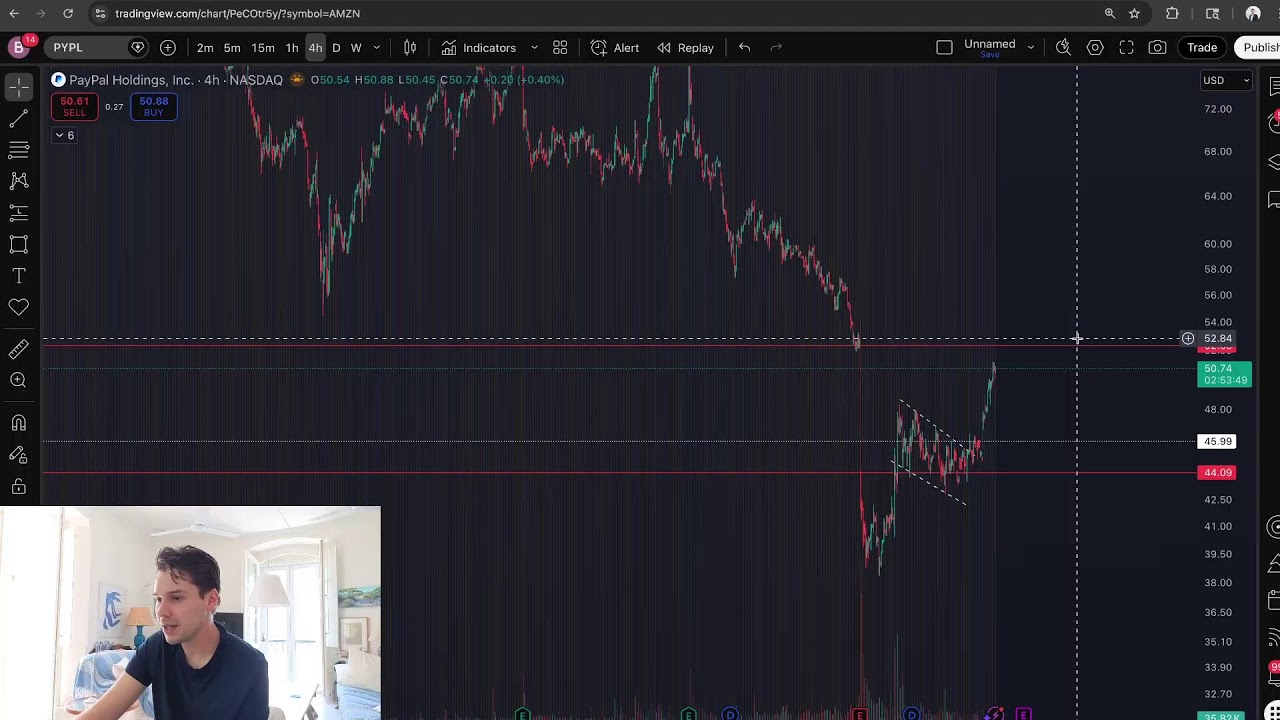This screenshot has height=720, width=1280.
Task: Open the candlestick chart type selector
Action: [x=410, y=47]
